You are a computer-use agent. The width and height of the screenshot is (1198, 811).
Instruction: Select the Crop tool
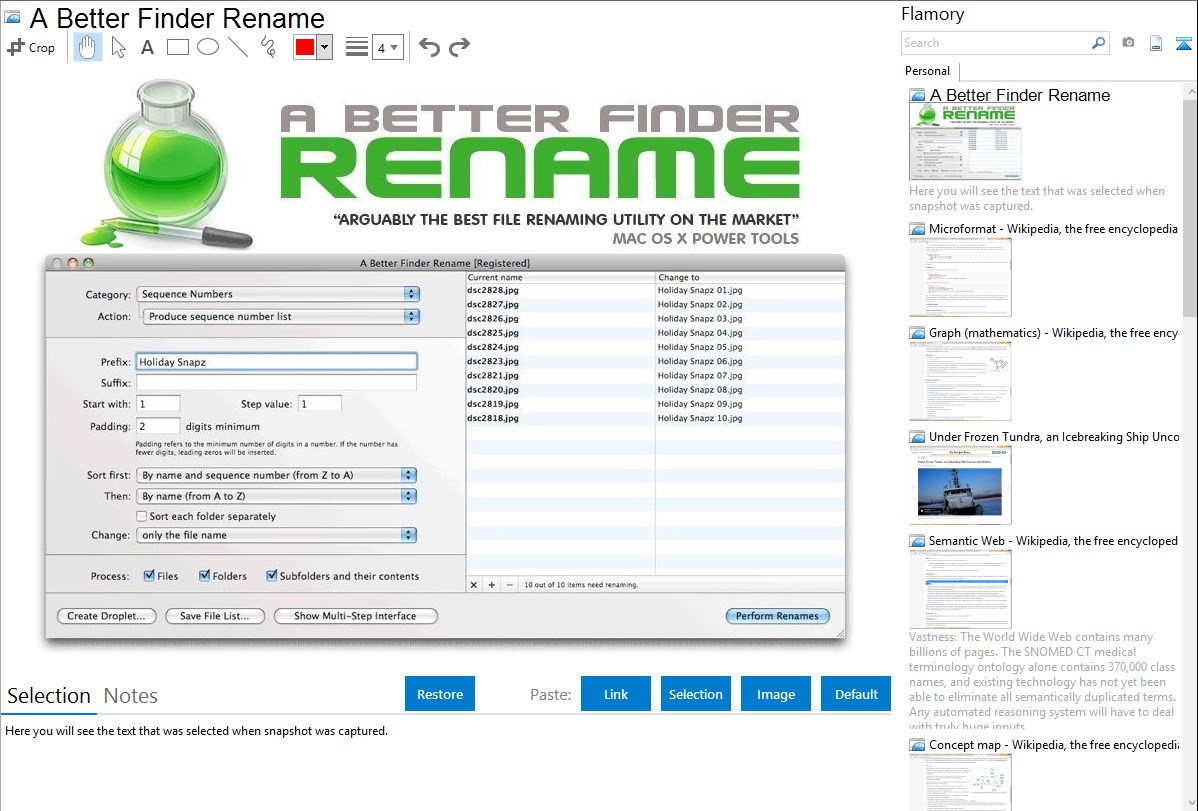point(31,47)
